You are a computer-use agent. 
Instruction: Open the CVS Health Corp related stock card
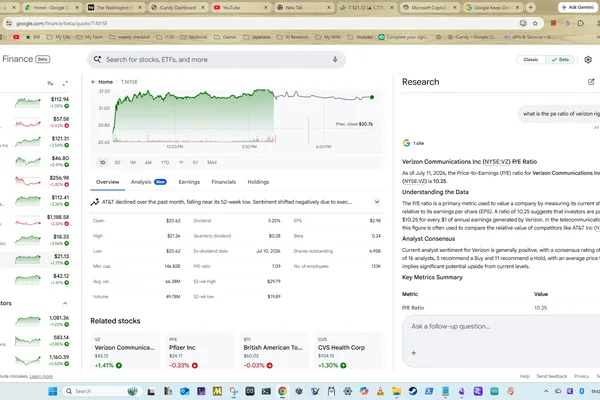click(x=348, y=352)
